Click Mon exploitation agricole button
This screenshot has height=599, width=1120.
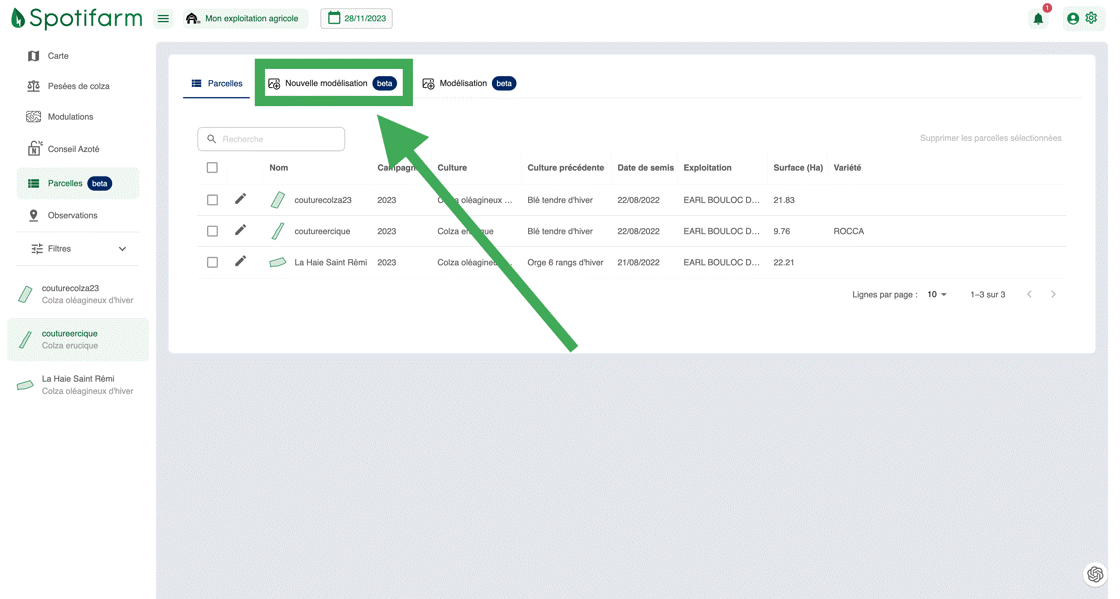[x=243, y=18]
